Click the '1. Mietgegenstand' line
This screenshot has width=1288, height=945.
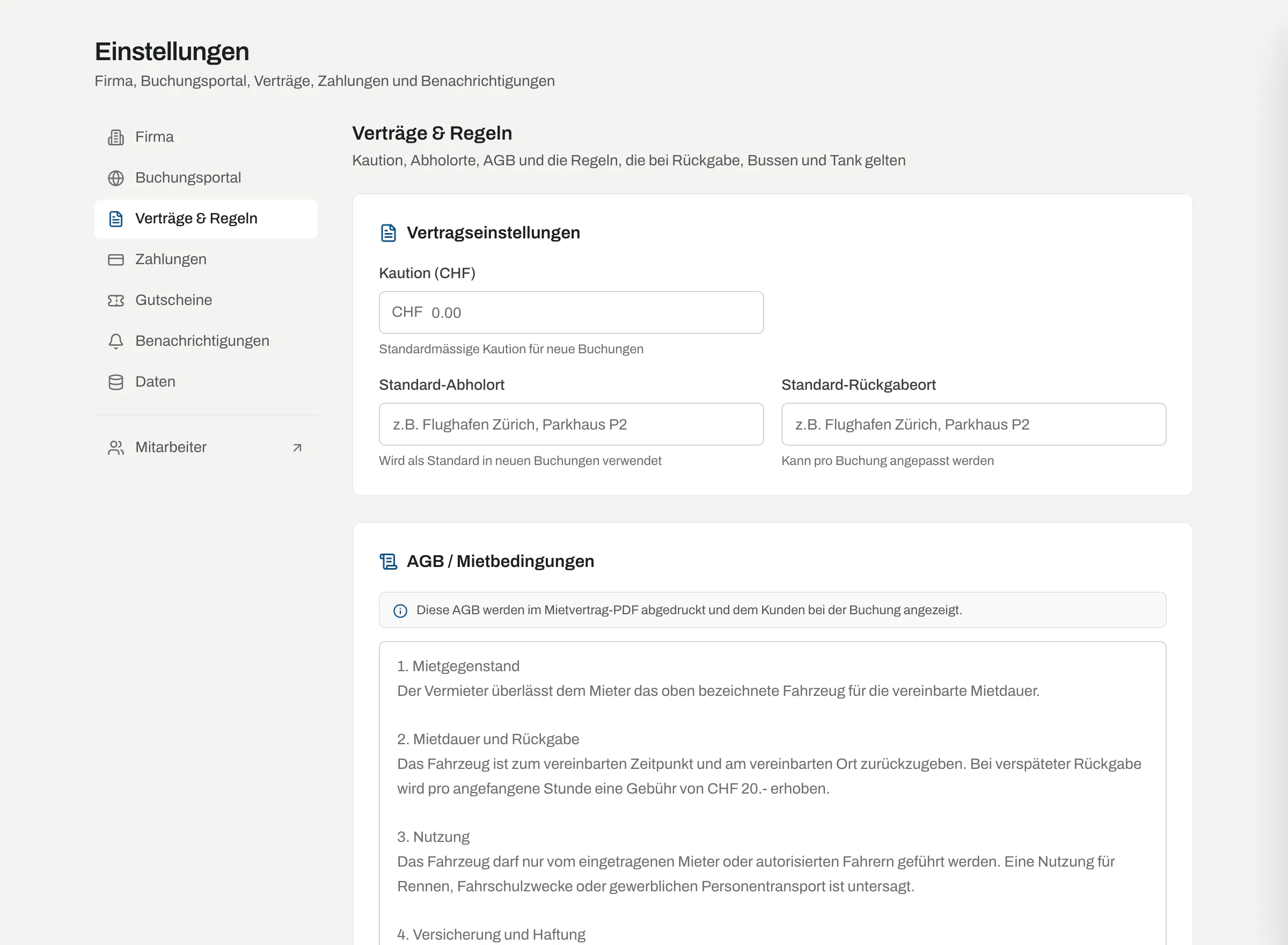458,666
